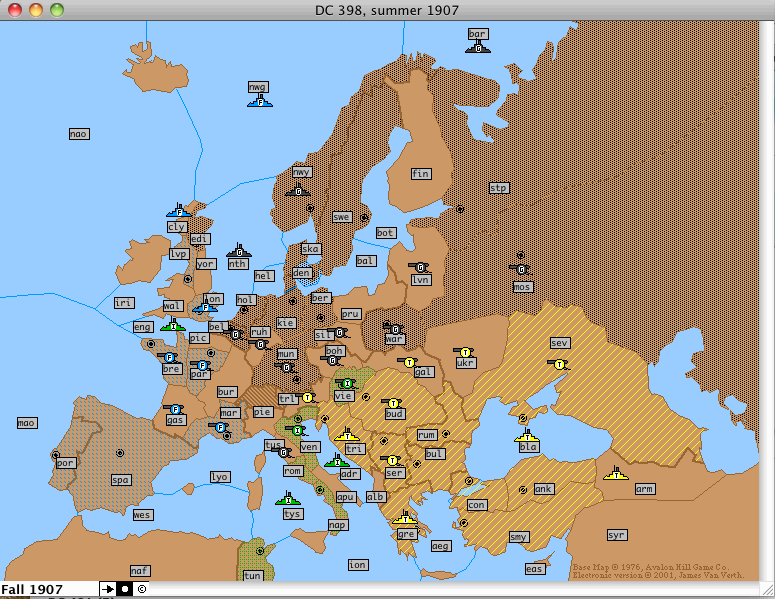The image size is (775, 599).
Task: Select the German army in Moscow
Action: pyautogui.click(x=521, y=269)
